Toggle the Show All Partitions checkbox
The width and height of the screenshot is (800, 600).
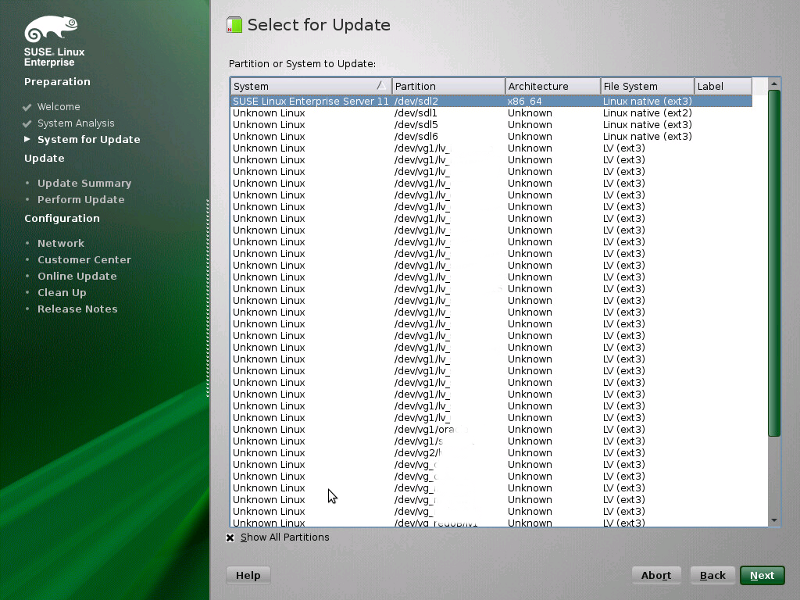pyautogui.click(x=230, y=537)
